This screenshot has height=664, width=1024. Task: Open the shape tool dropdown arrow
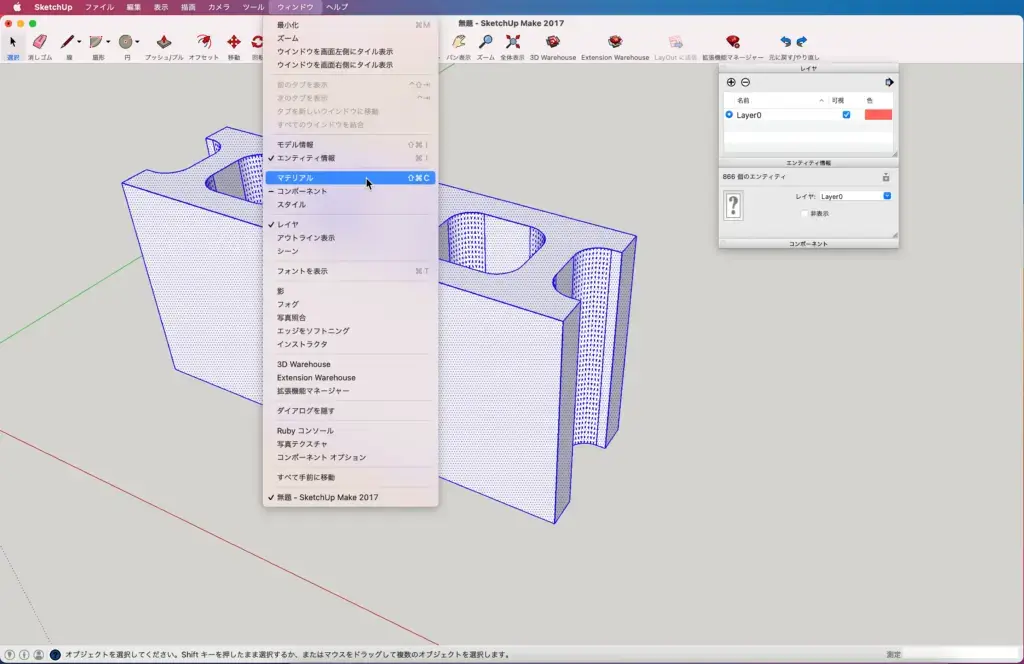pos(108,42)
